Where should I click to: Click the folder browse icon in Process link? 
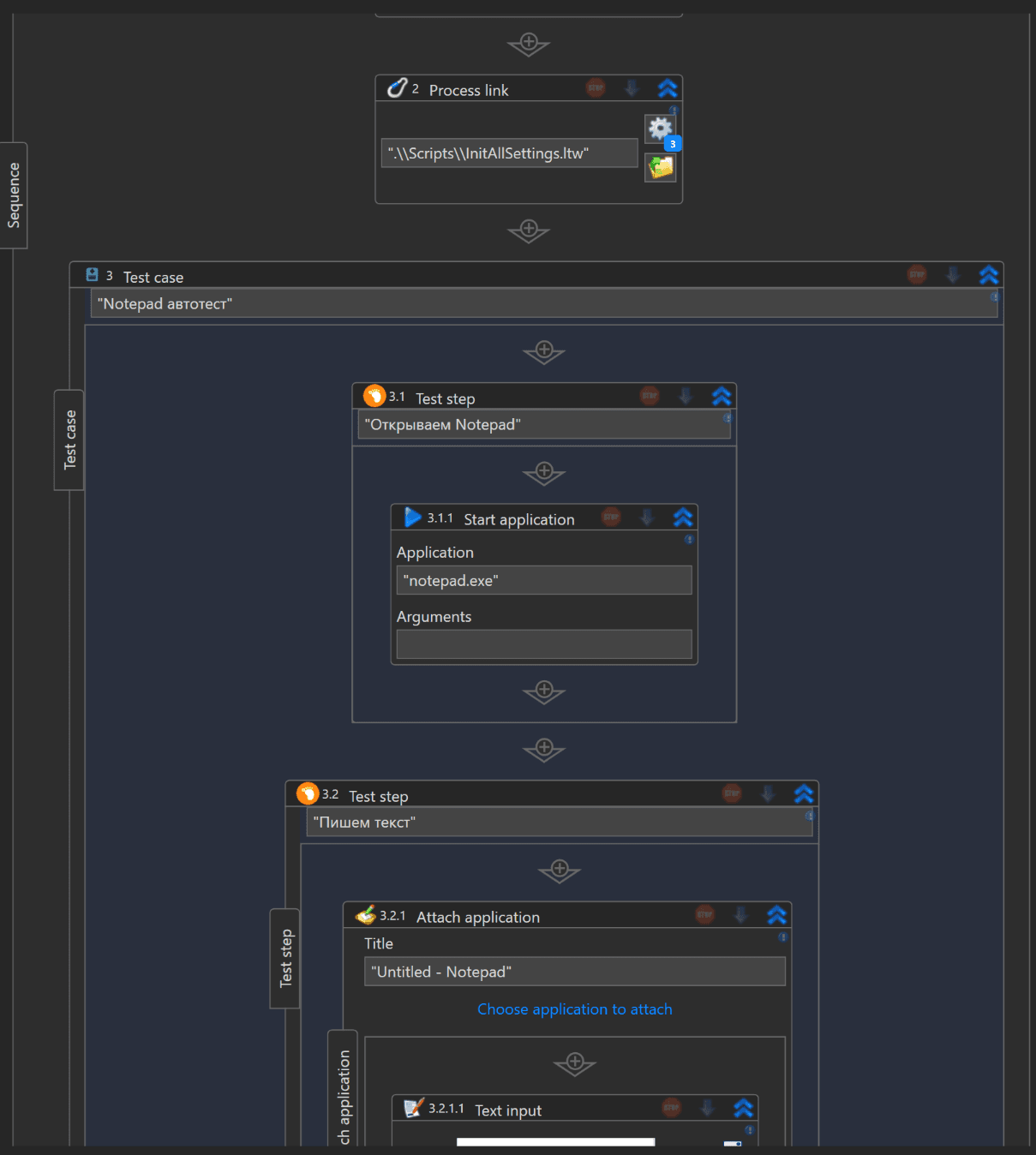660,167
